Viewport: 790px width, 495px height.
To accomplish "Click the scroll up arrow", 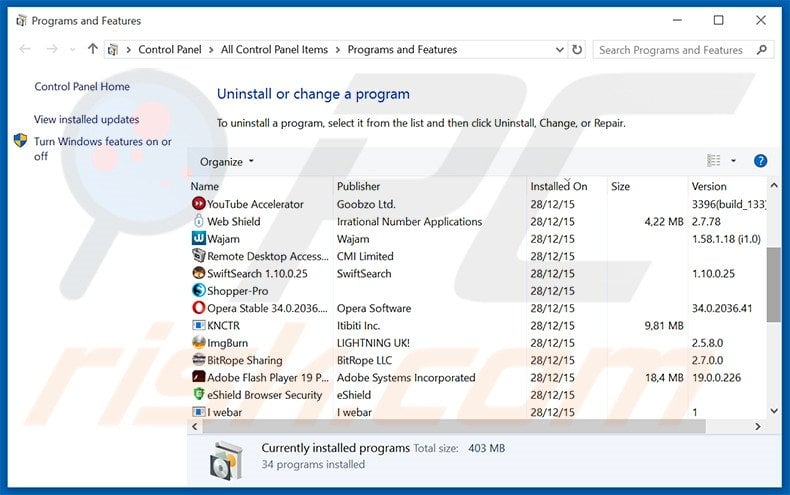I will [x=774, y=185].
